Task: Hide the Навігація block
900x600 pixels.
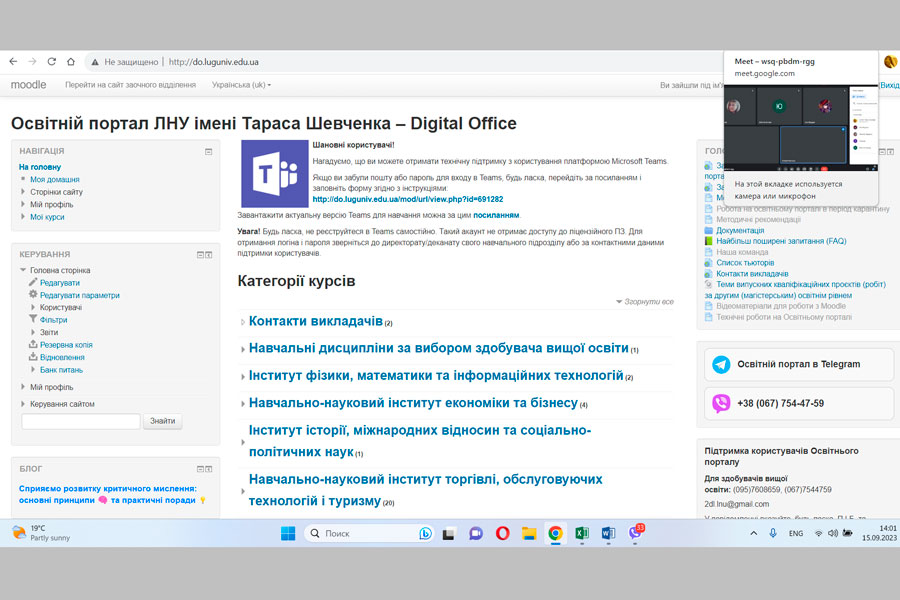Action: tap(209, 152)
